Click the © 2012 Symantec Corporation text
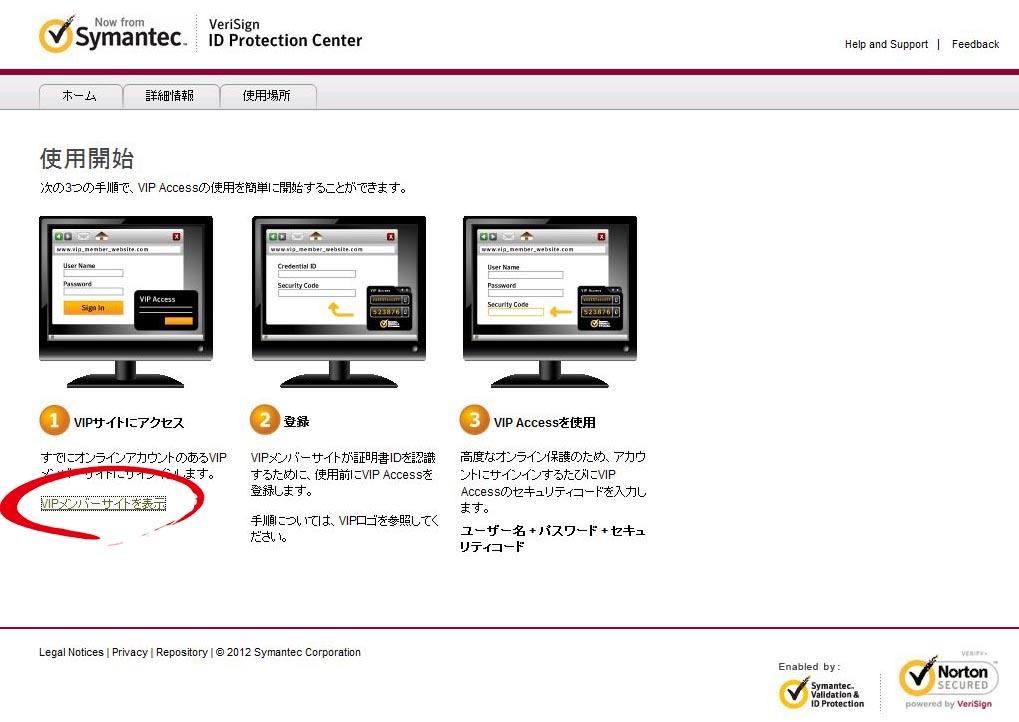The height and width of the screenshot is (722, 1019). pyautogui.click(x=288, y=652)
